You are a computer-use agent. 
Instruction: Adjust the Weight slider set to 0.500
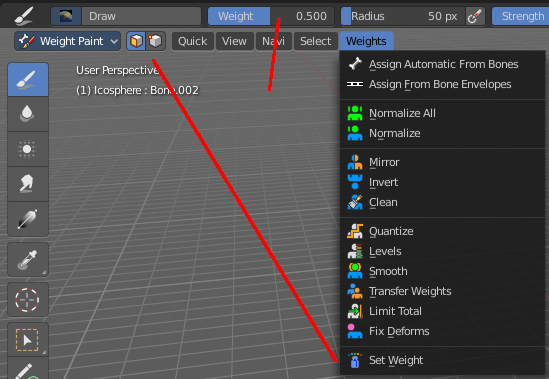271,16
